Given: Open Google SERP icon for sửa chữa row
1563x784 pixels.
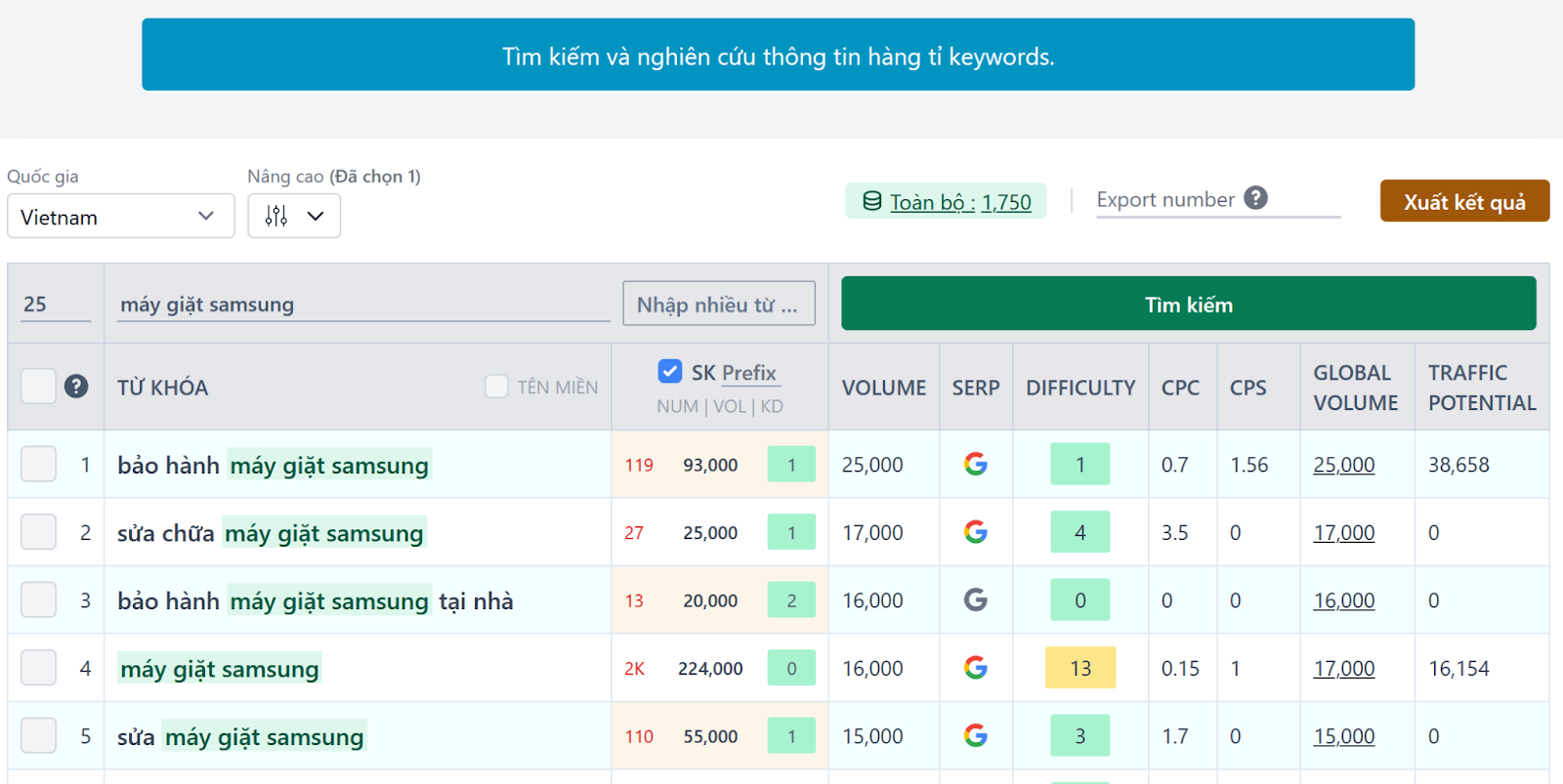Looking at the screenshot, I should [x=975, y=532].
